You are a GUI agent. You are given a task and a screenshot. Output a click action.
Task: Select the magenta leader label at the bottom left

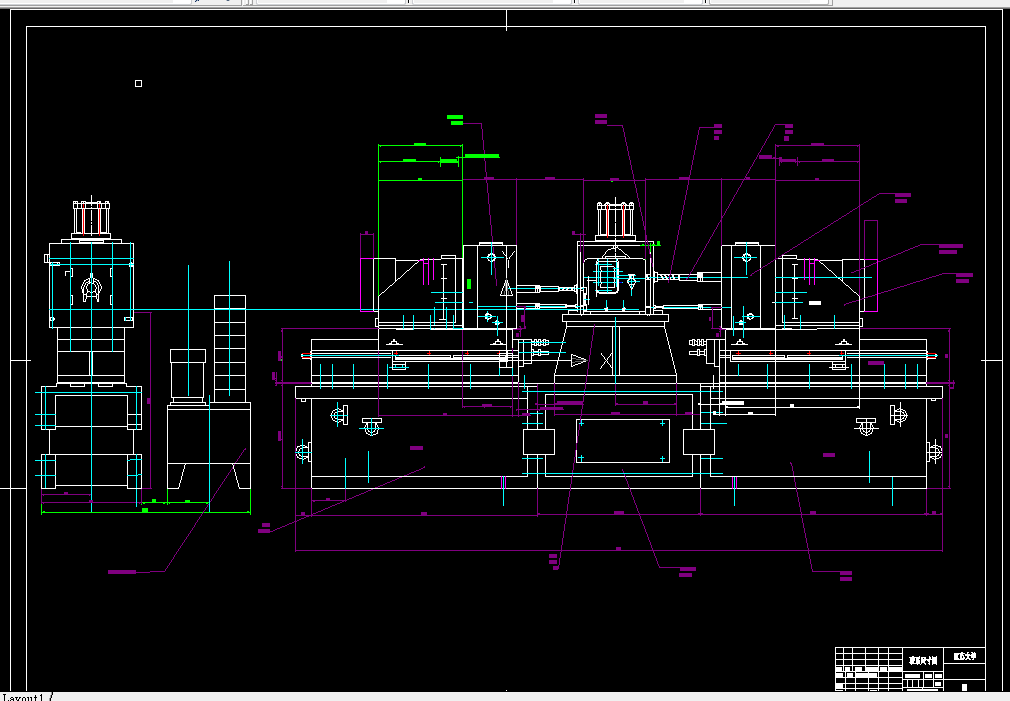click(122, 572)
